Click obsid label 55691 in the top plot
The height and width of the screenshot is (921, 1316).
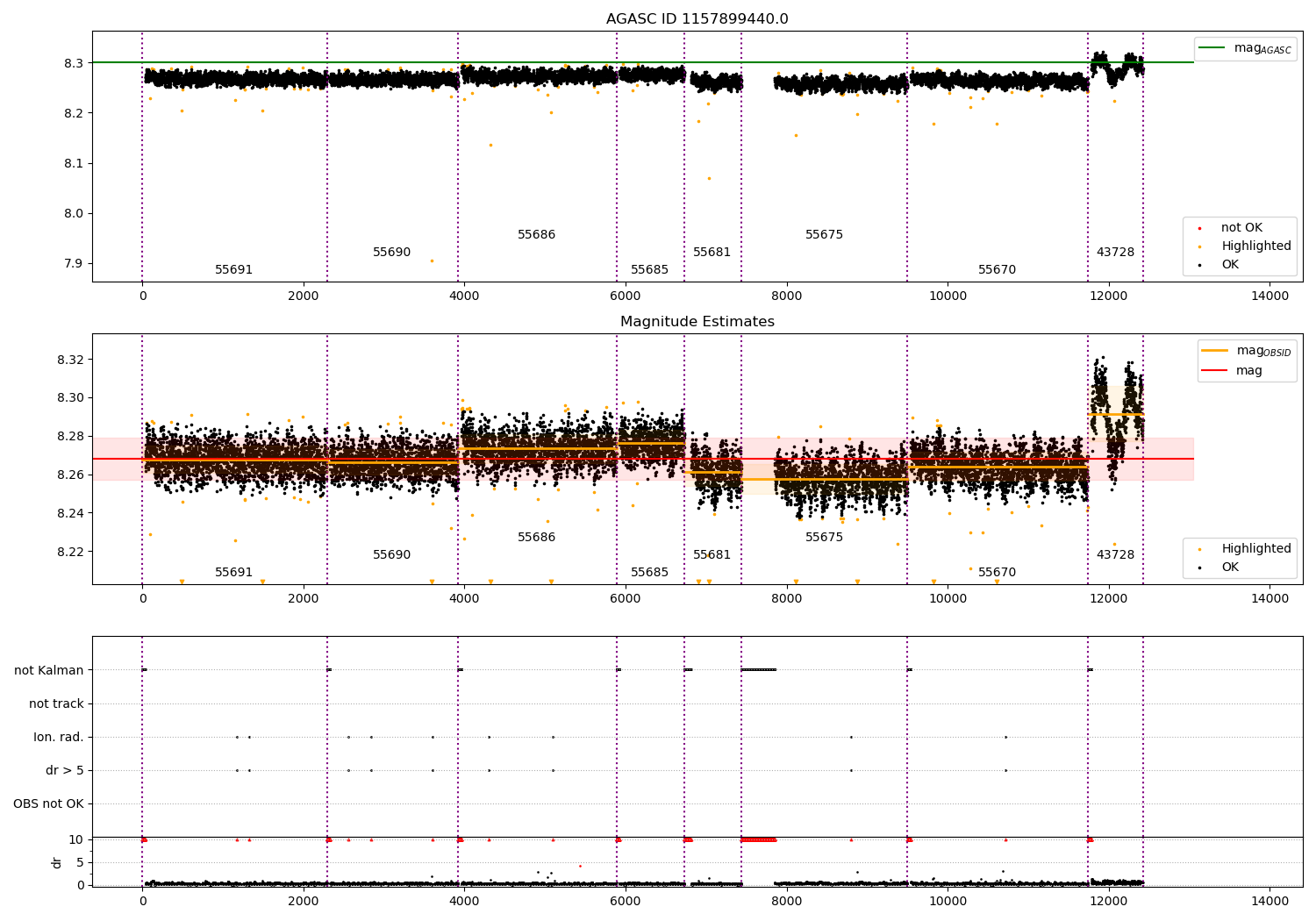233,270
